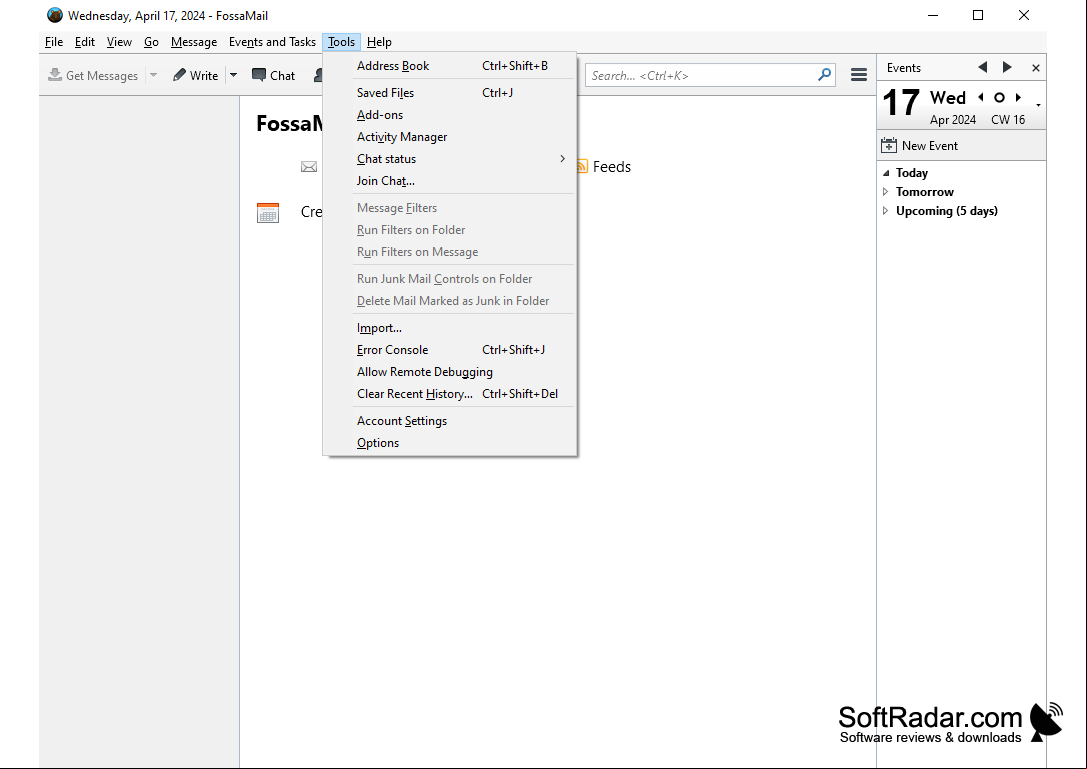Expand the Chat status submenu
This screenshot has height=769, width=1087.
450,159
